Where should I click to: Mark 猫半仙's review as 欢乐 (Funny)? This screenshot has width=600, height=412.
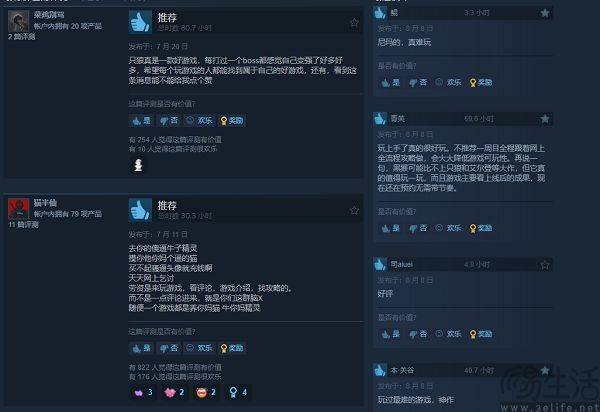click(199, 348)
